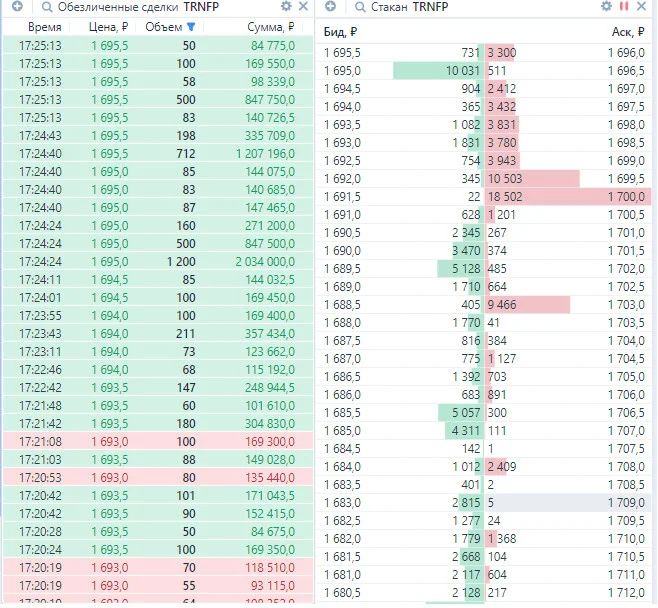Click the ask price 1 700,0
Screen dimensions: 658x608
(626, 197)
